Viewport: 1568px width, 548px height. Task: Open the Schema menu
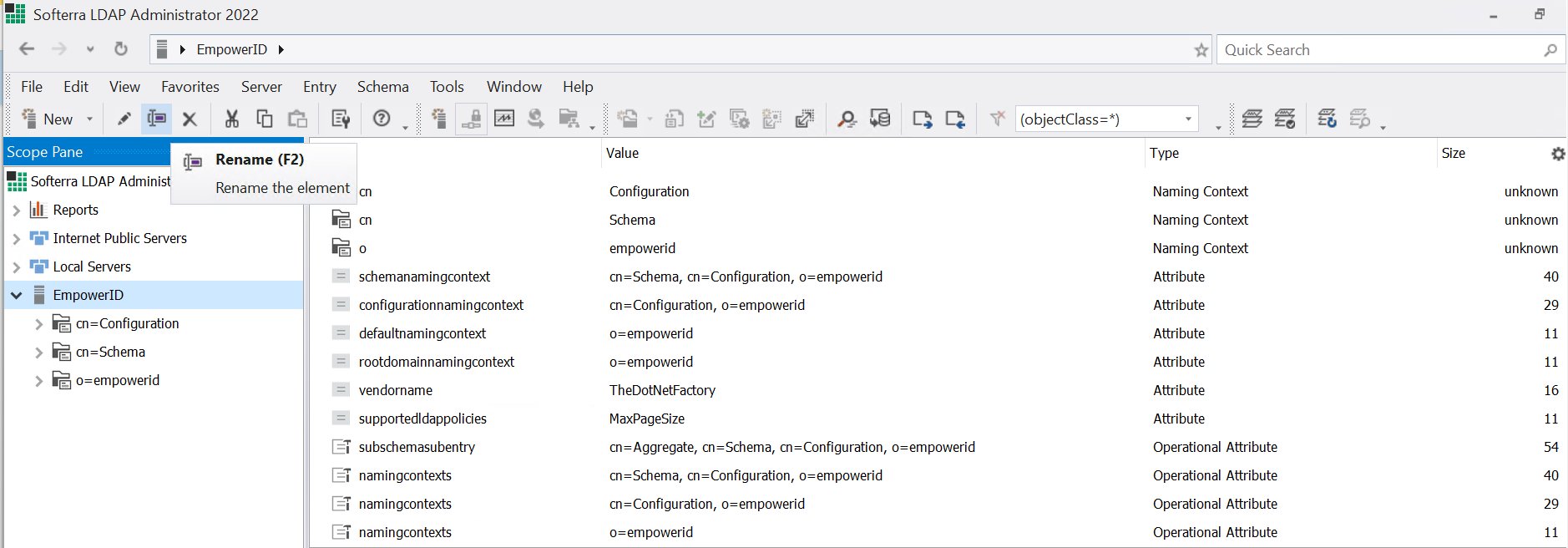tap(382, 87)
